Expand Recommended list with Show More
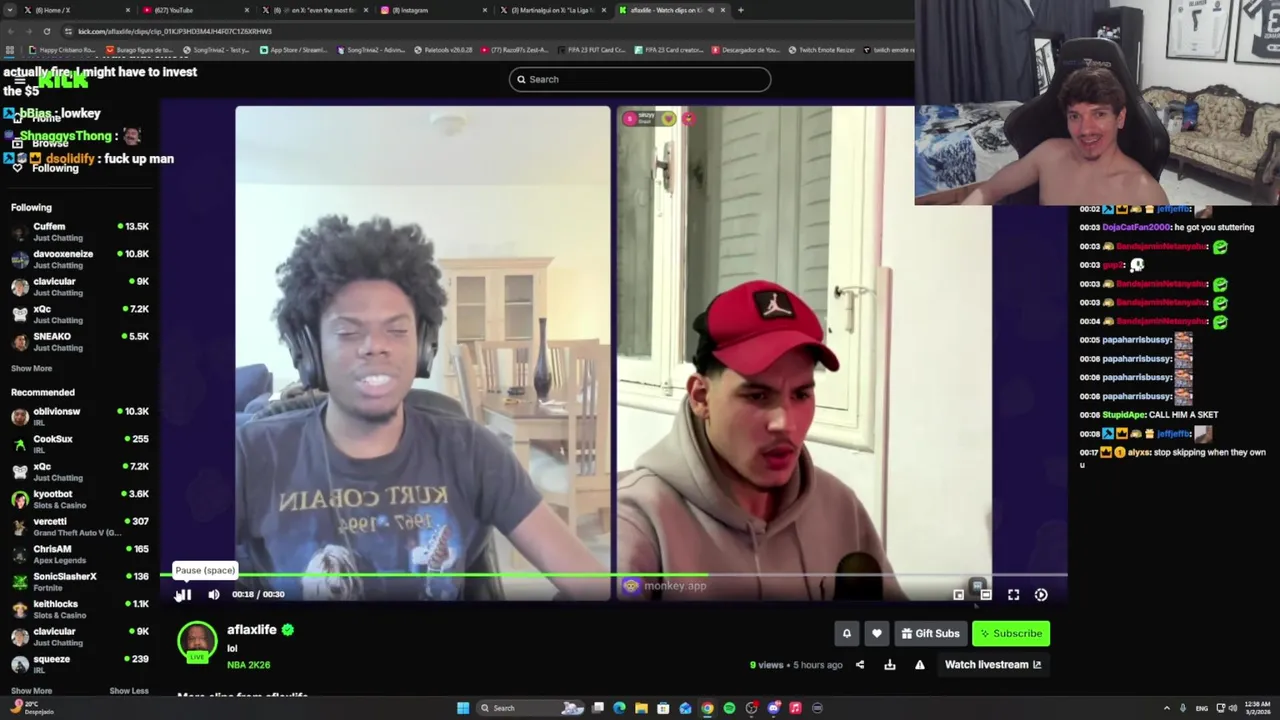 pyautogui.click(x=31, y=691)
